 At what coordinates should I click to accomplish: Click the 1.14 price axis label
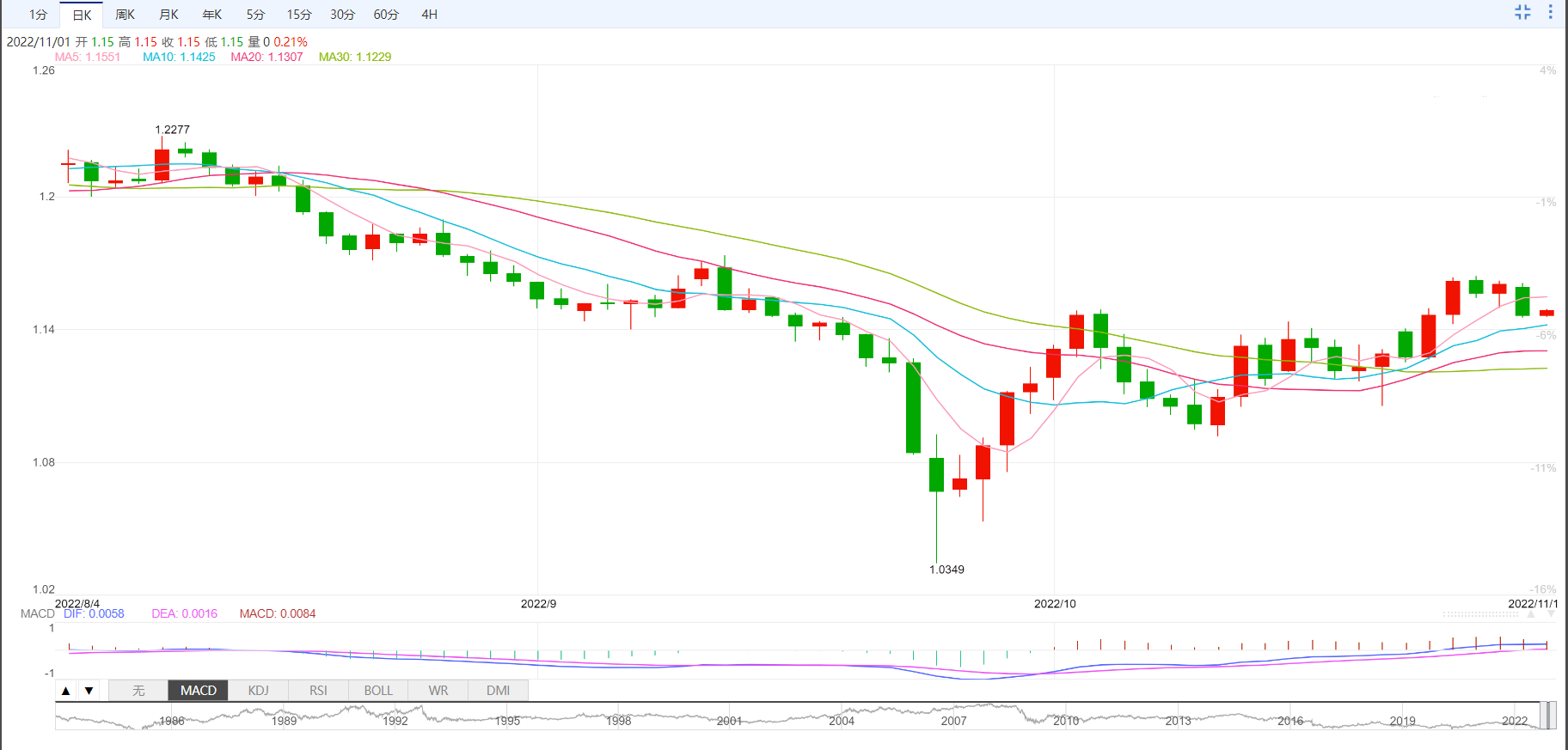coord(44,329)
